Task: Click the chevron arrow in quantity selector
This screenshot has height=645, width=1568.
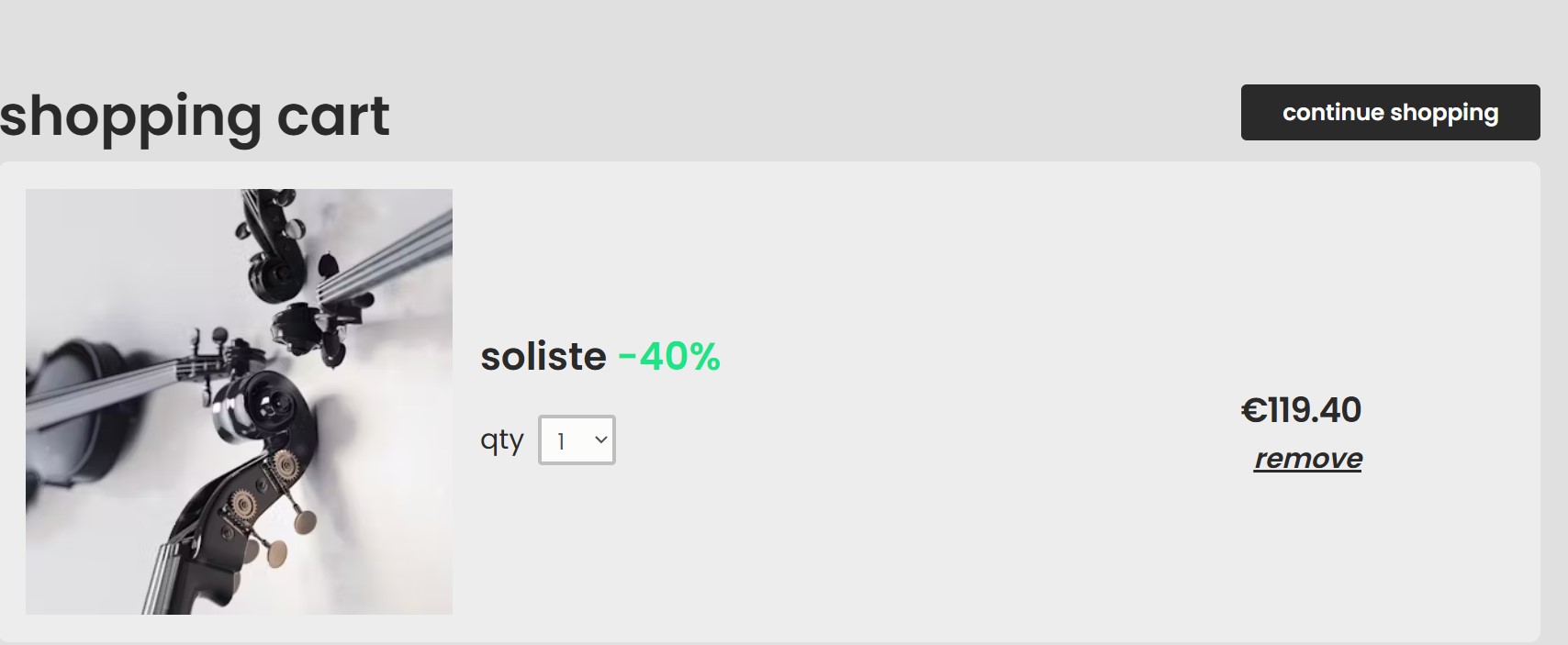Action: [601, 439]
